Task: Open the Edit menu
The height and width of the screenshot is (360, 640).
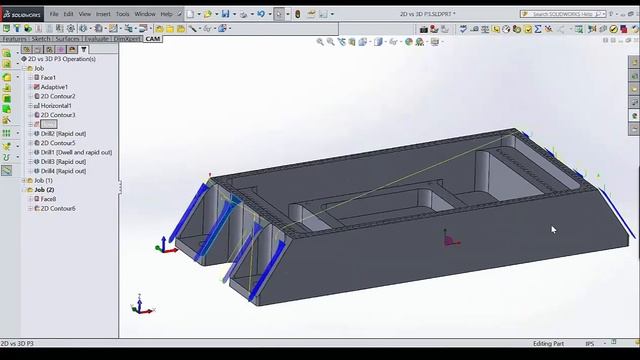Action: (x=68, y=14)
